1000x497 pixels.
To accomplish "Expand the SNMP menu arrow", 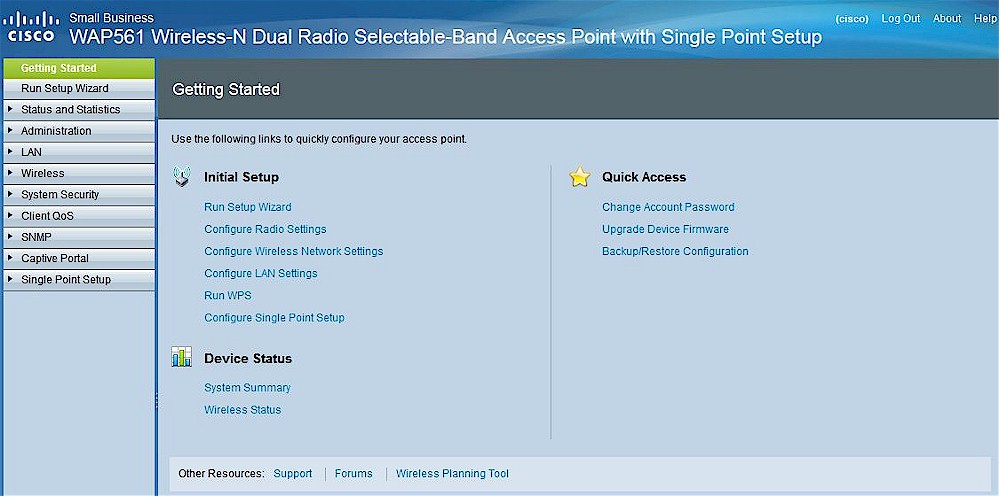I will click(x=10, y=237).
